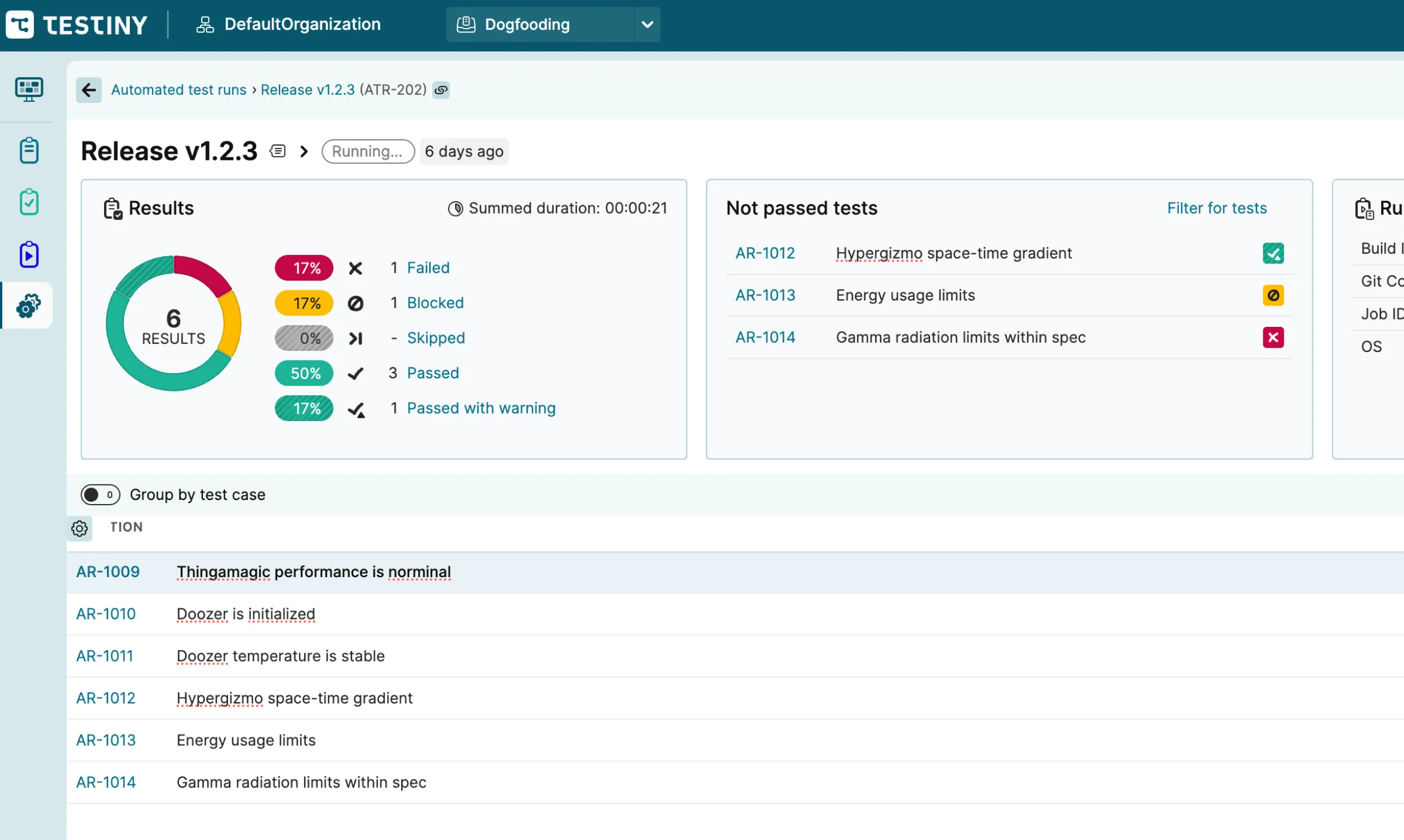The image size is (1404, 840).
Task: Toggle the Group by test case switch
Action: [100, 494]
